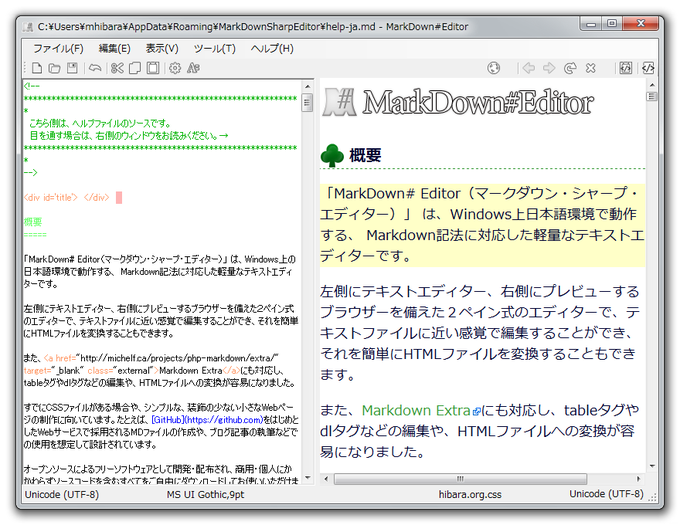
Task: Click the application icon in title bar
Action: coord(29,27)
